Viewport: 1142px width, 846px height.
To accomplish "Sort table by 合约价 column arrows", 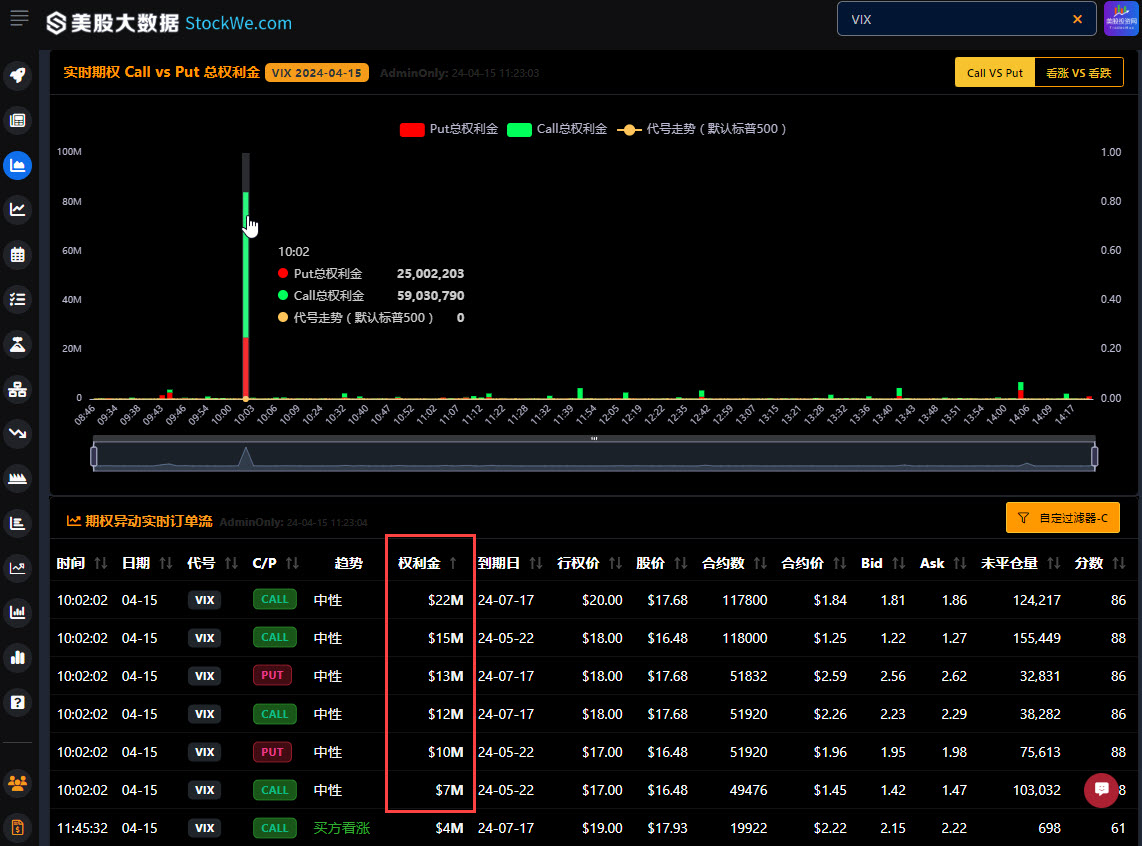I will coord(840,563).
